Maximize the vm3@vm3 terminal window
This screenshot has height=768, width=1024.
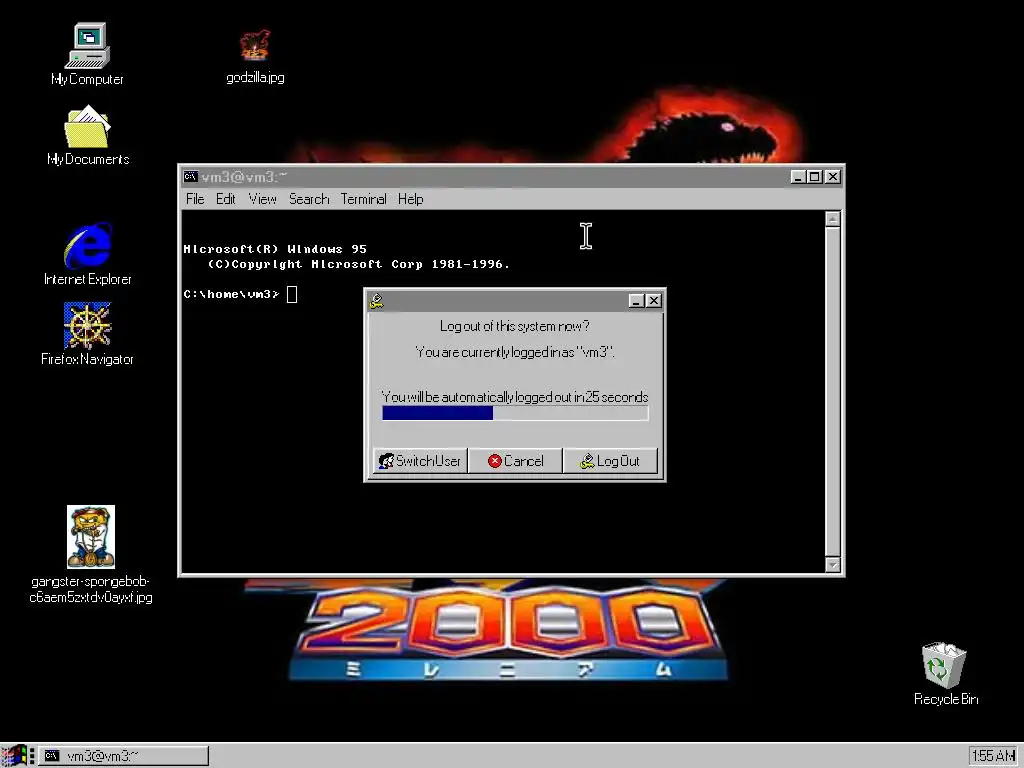814,176
